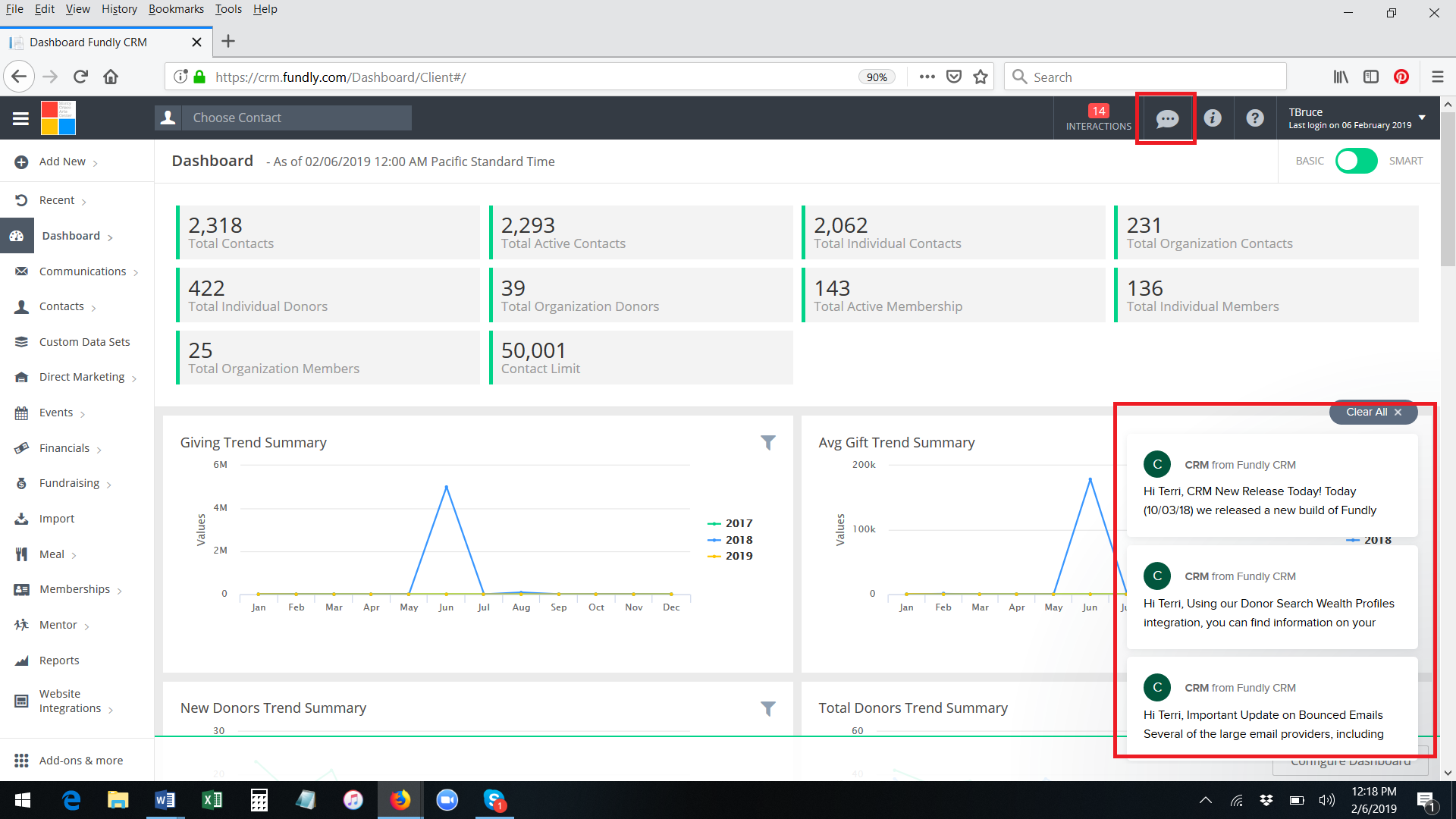The height and width of the screenshot is (819, 1456).
Task: Open the File menu
Action: click(x=14, y=9)
